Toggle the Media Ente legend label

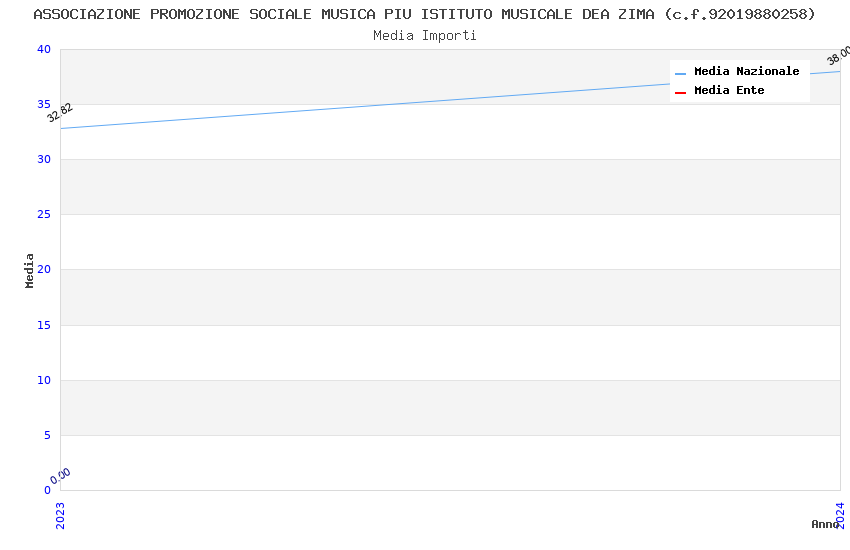[729, 91]
